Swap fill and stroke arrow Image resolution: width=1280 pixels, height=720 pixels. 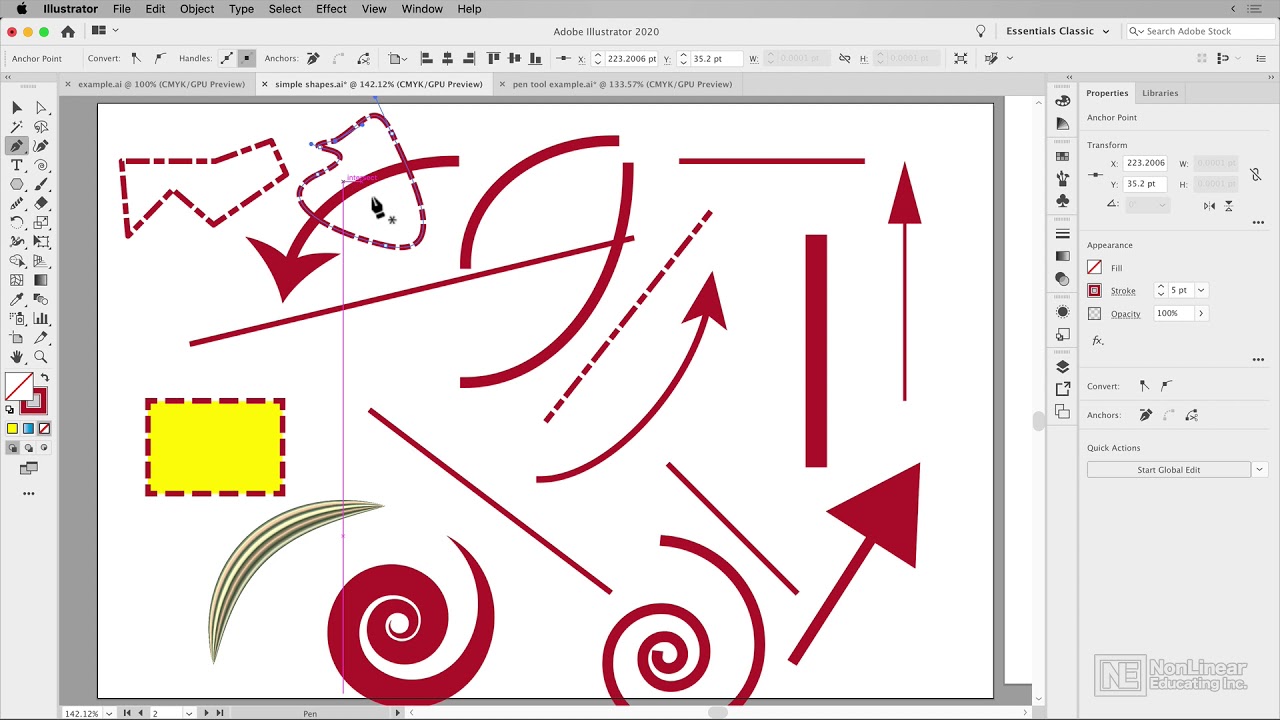click(44, 378)
